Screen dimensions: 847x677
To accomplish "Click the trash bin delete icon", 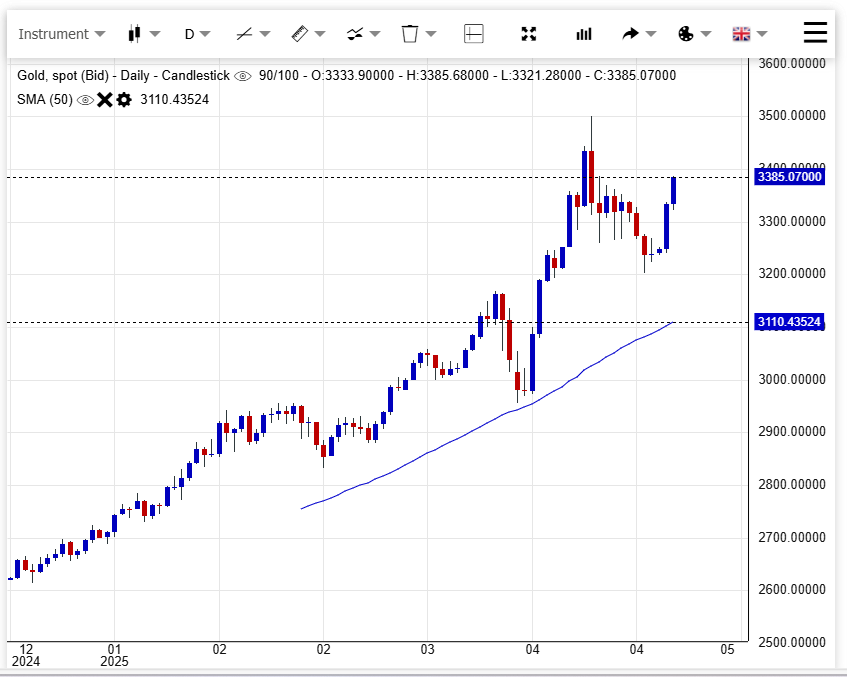I will 417,34.
